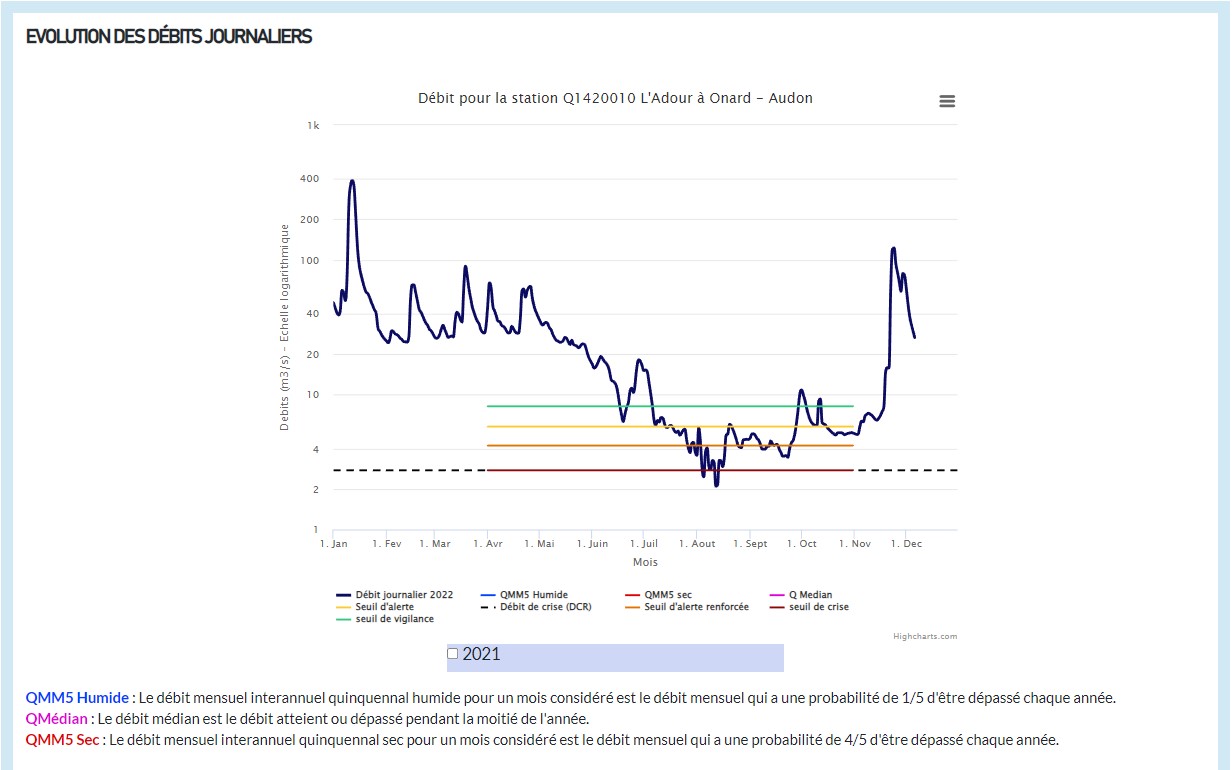
Task: Click the Mois x-axis title
Action: point(645,562)
